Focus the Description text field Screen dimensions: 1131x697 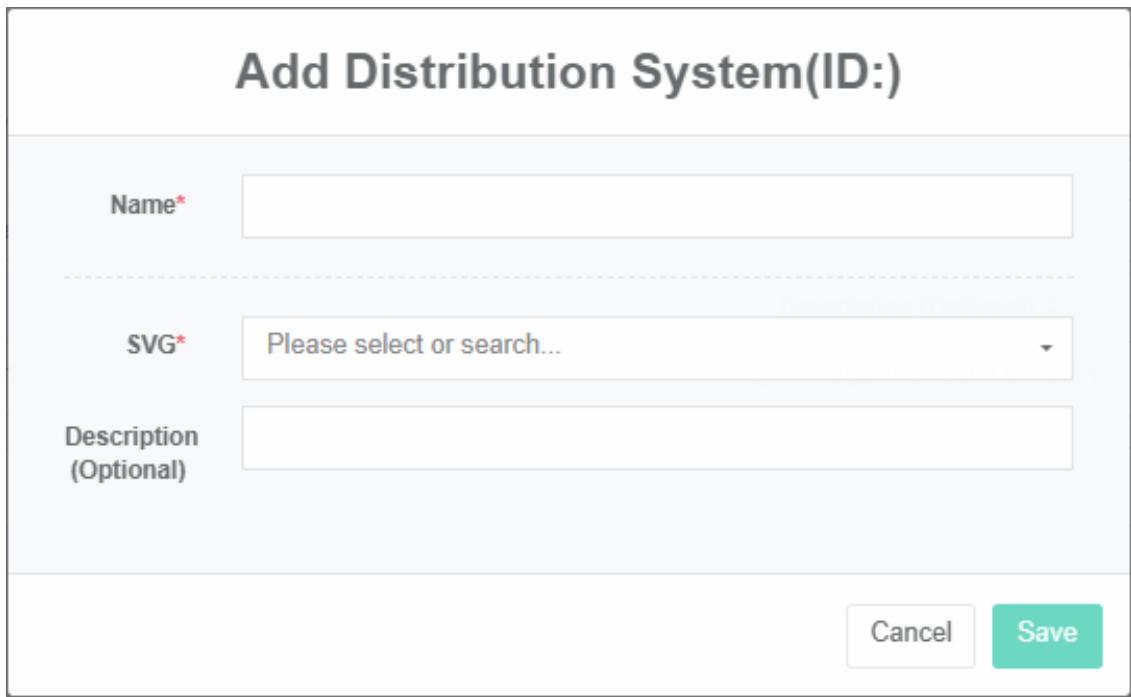point(656,438)
